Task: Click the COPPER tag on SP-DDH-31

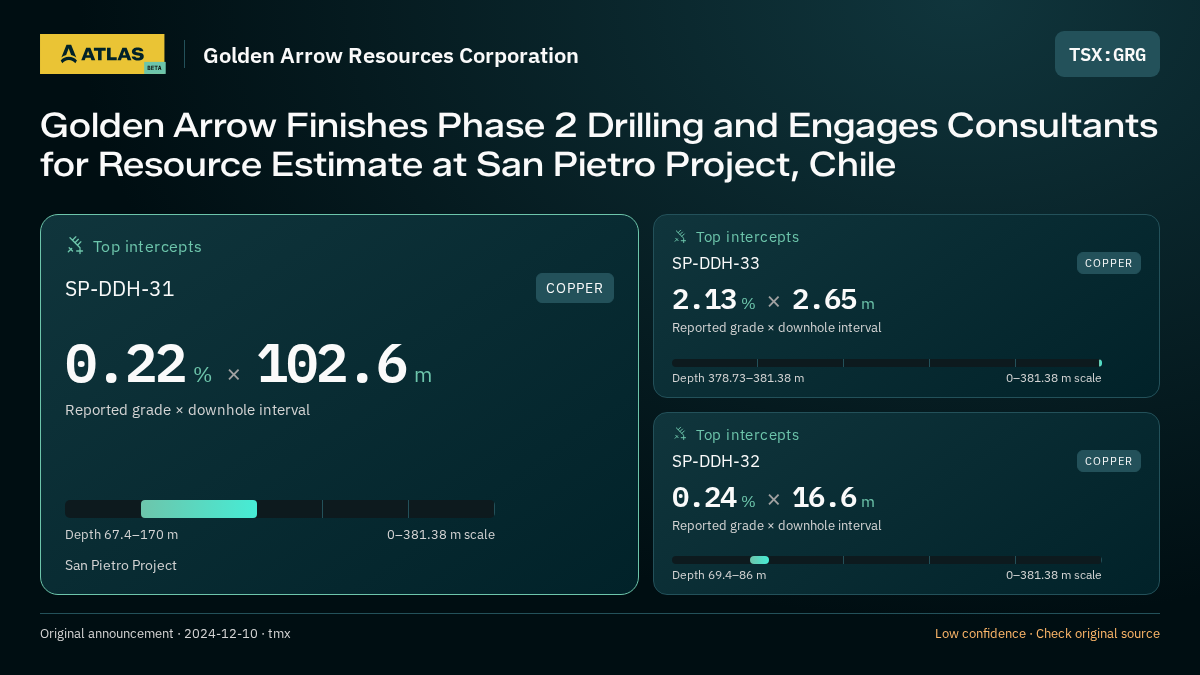Action: point(575,288)
